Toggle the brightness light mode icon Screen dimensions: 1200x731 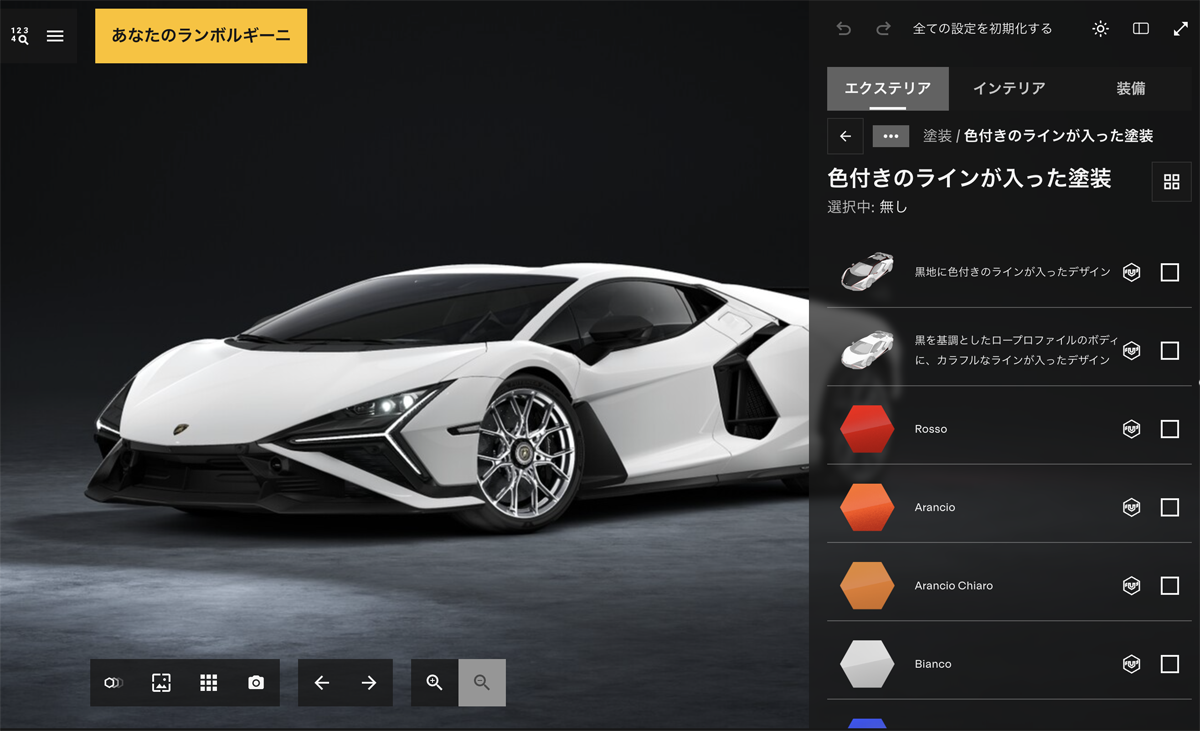click(1100, 29)
